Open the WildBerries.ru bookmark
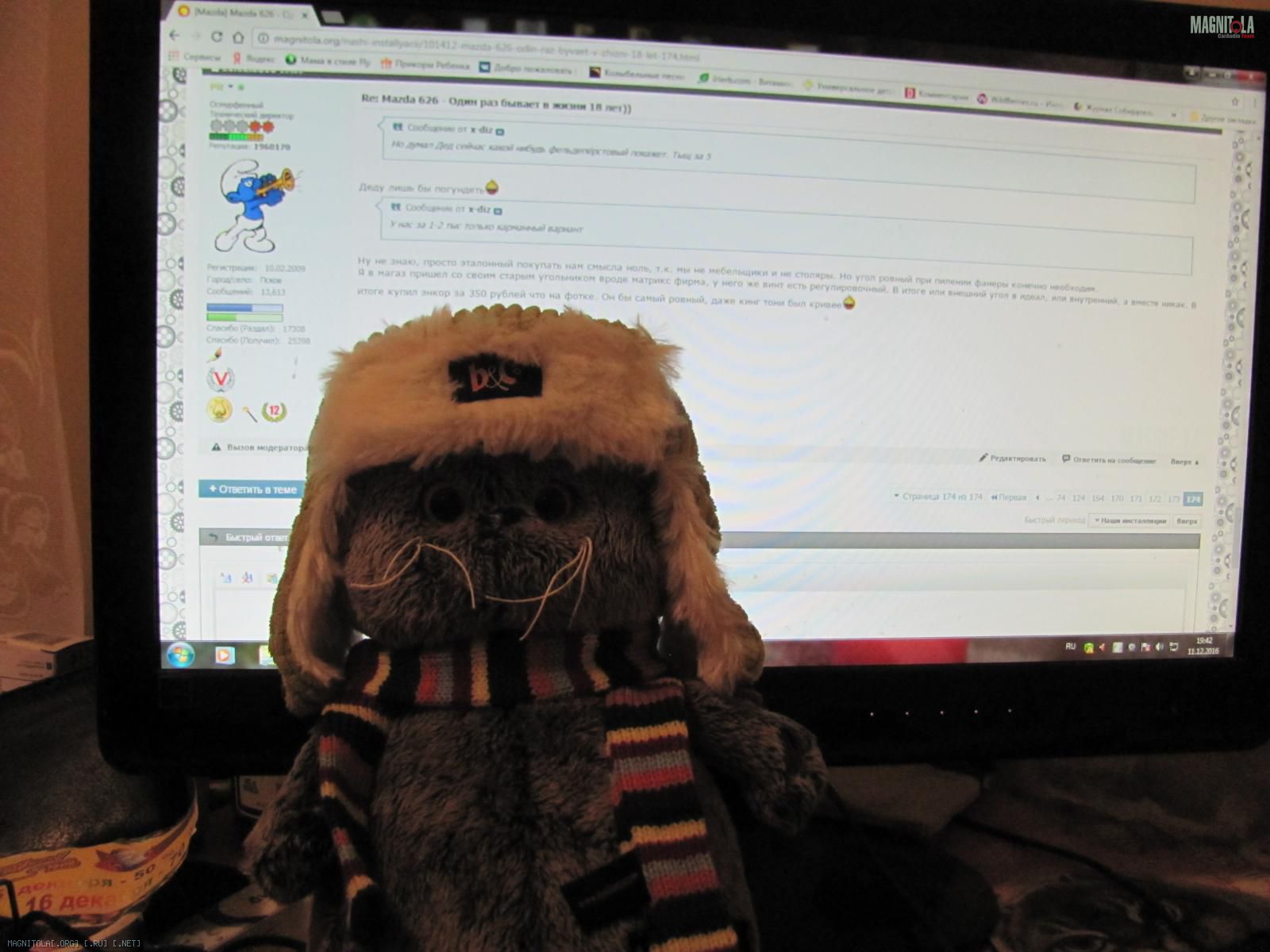 (x=1019, y=101)
